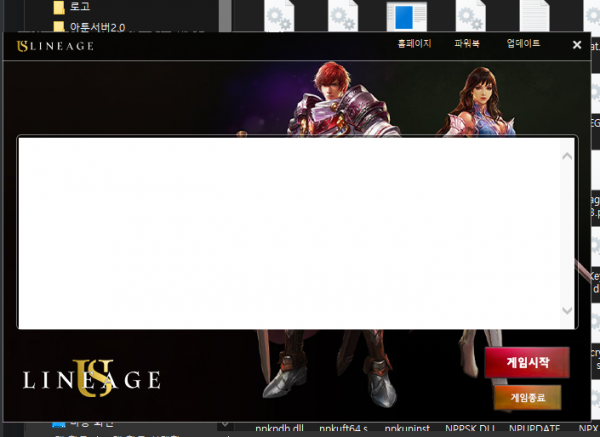The width and height of the screenshot is (600, 437).
Task: Select gear file icon right of blue document
Action: (x=471, y=16)
